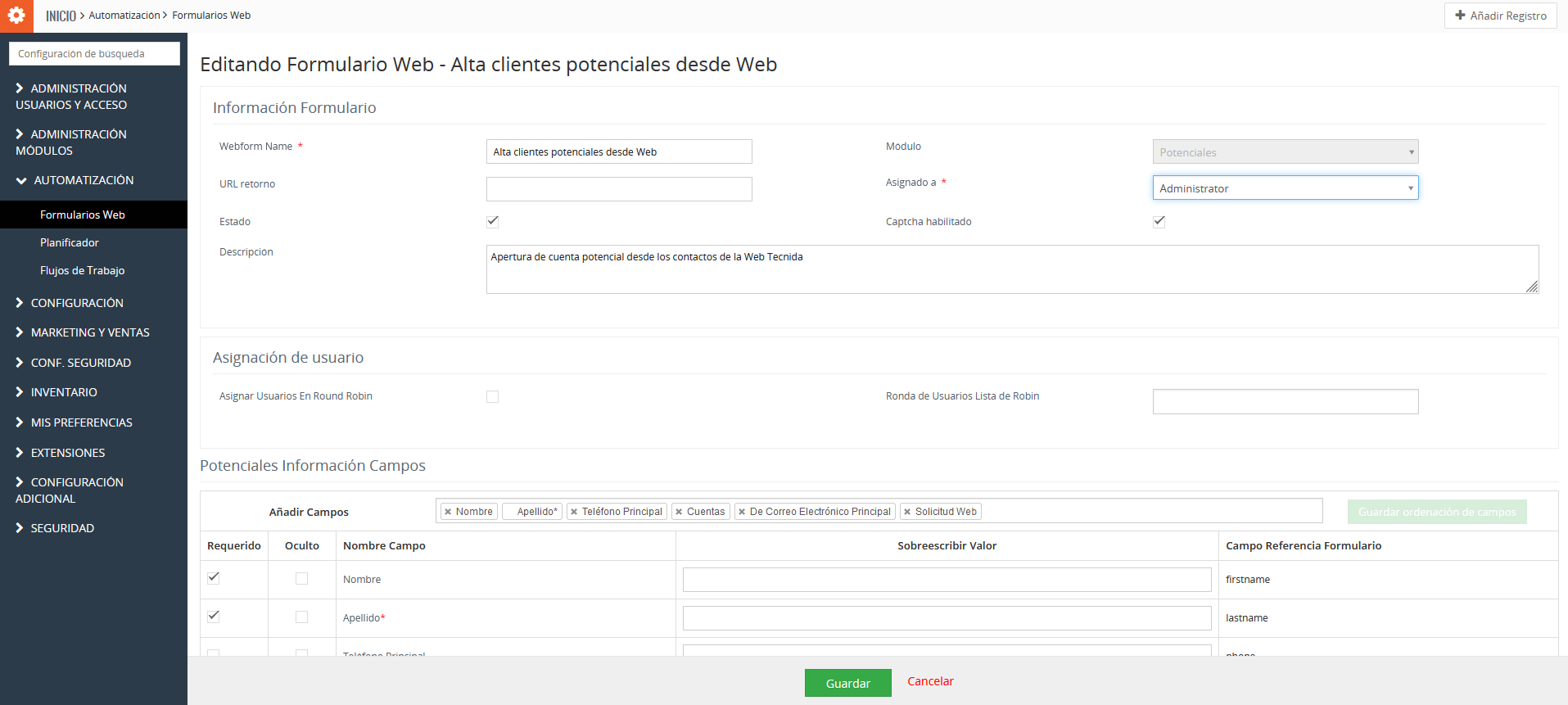
Task: Click the URL retorno input field
Action: 619,189
